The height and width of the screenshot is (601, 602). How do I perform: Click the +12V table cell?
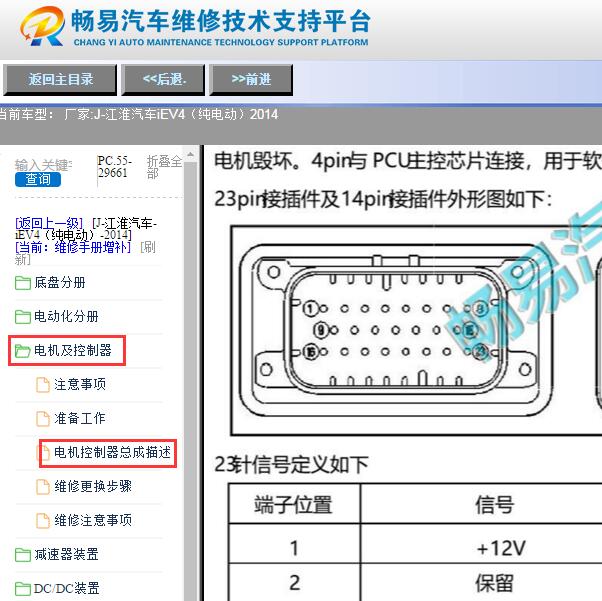pos(501,548)
